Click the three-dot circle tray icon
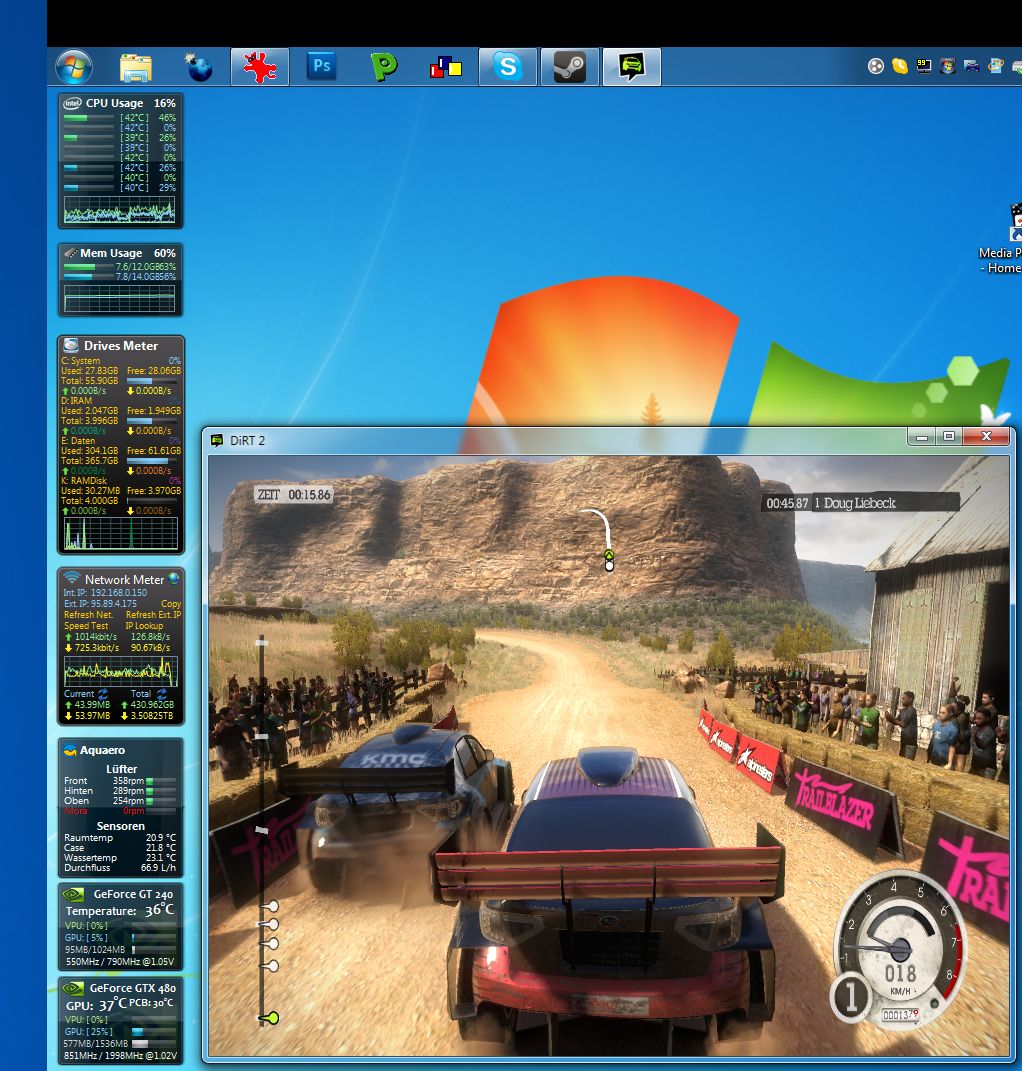1022x1071 pixels. [x=876, y=66]
